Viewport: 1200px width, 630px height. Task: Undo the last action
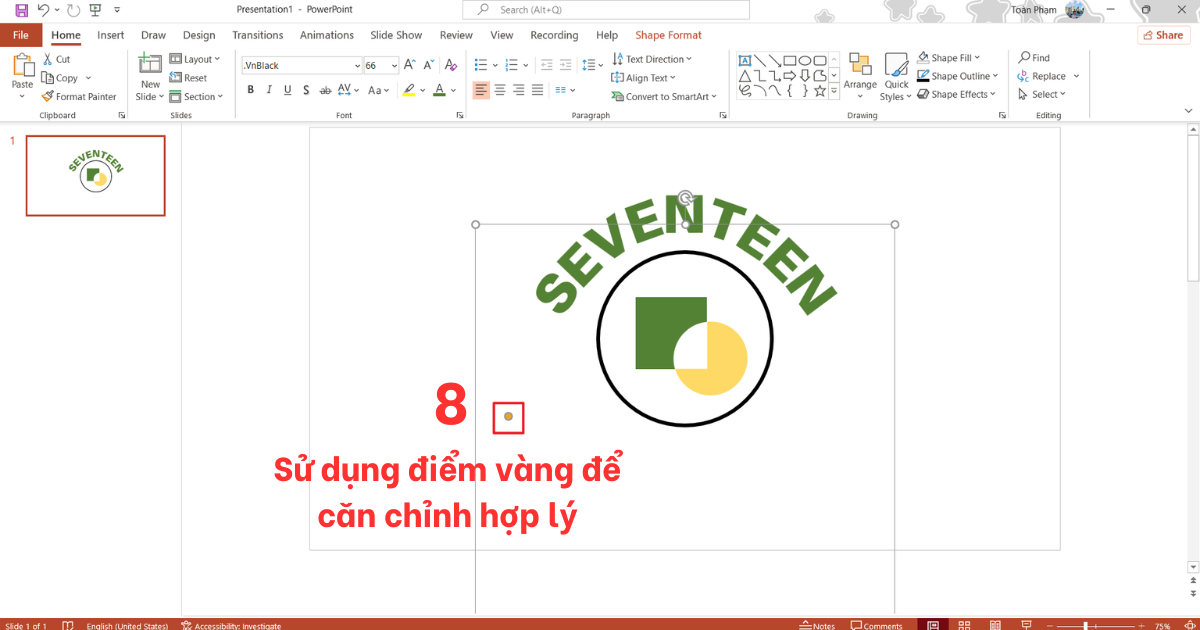[43, 10]
